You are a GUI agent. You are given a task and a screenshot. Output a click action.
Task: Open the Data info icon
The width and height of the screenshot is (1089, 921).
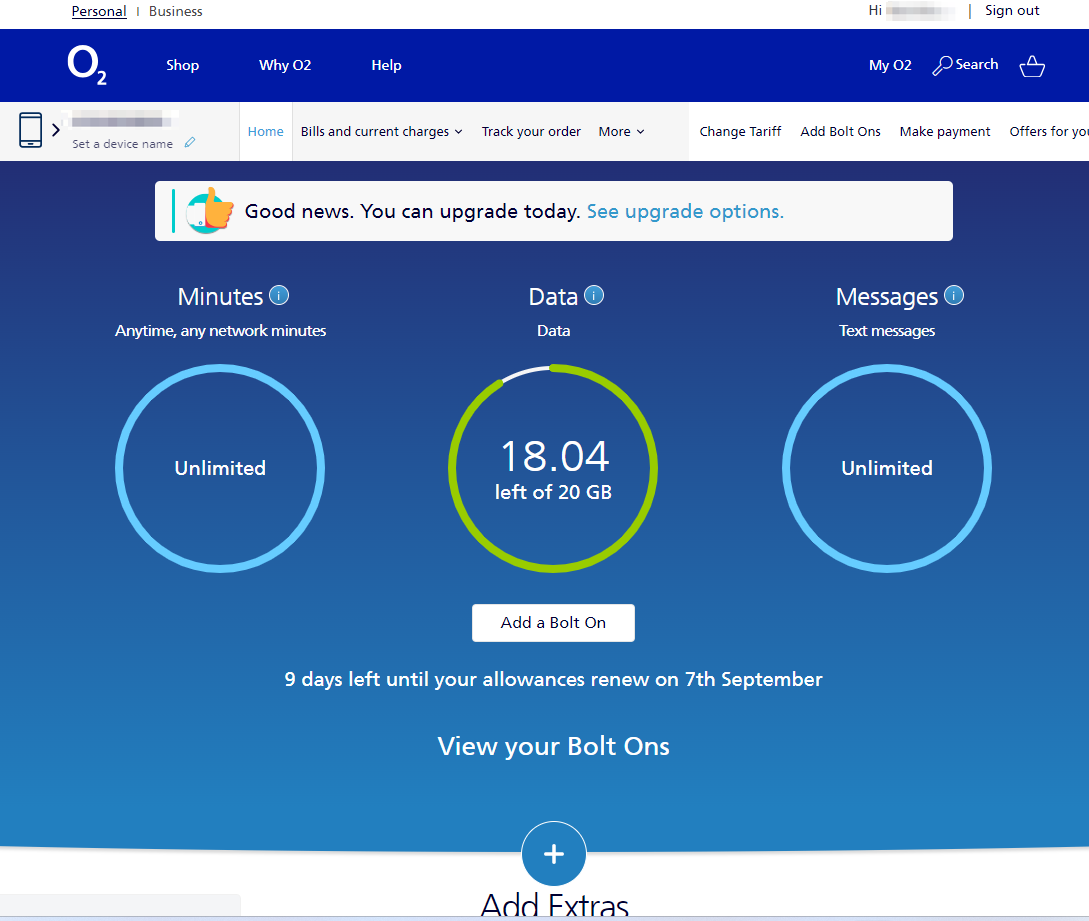(594, 295)
